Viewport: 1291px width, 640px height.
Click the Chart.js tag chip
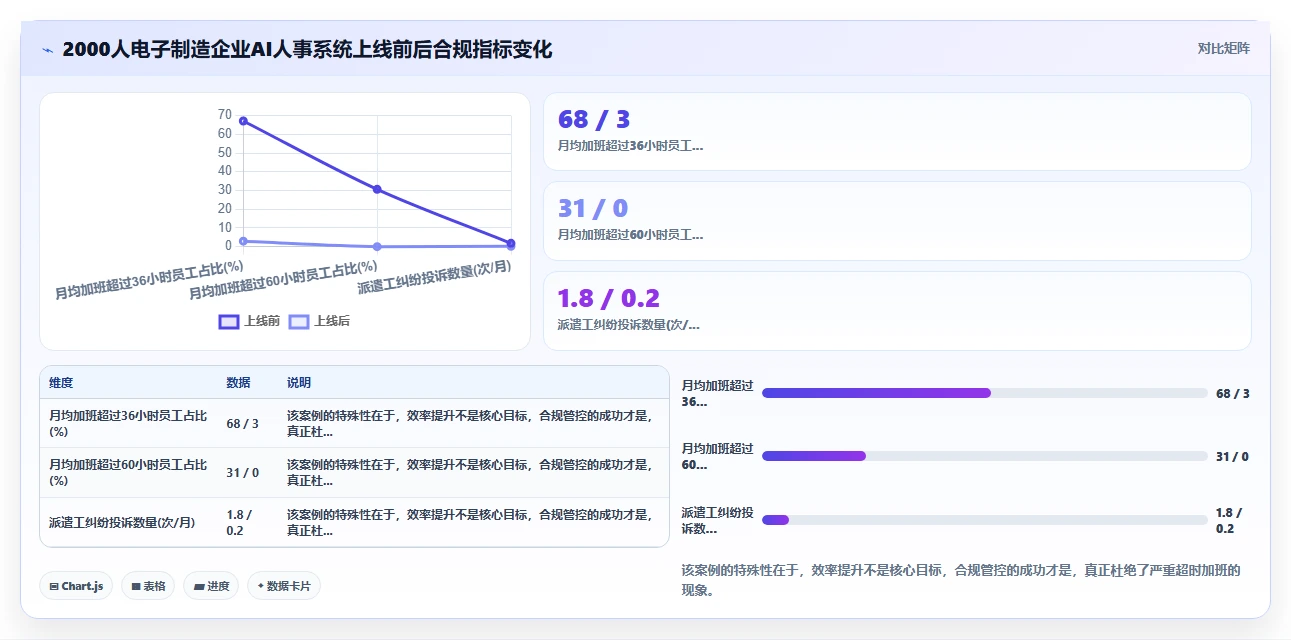tap(76, 586)
